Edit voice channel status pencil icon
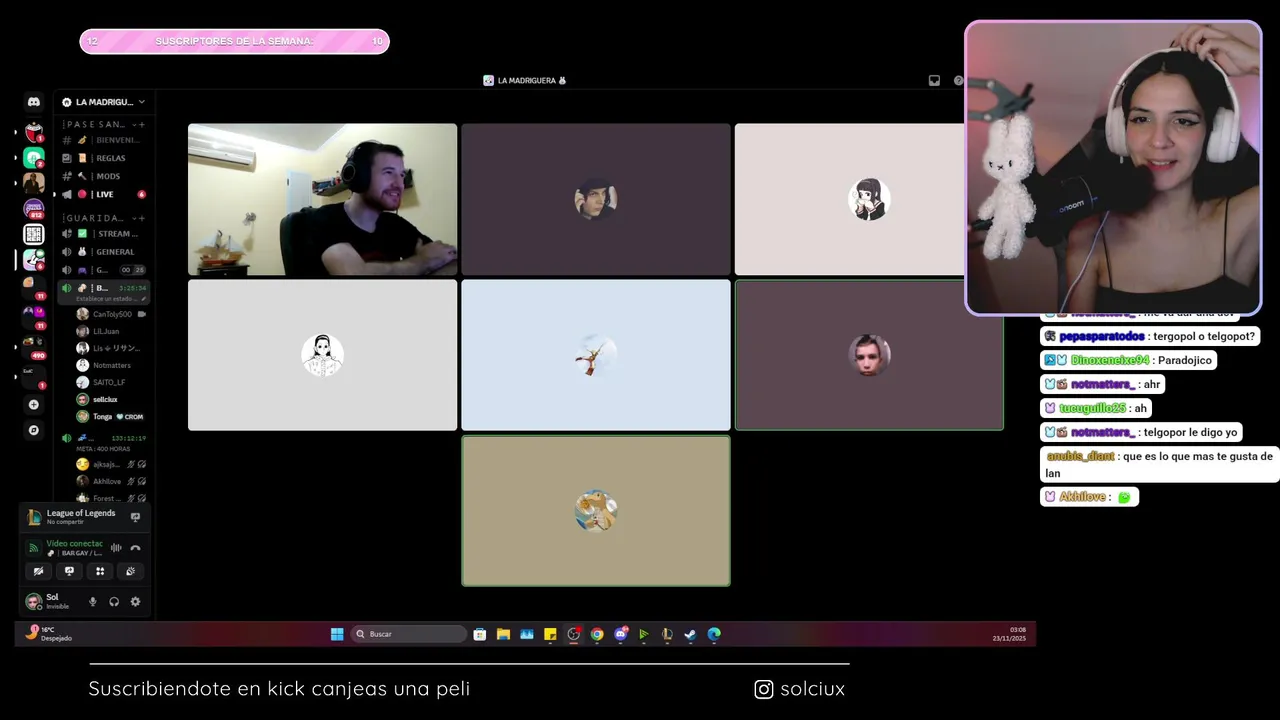1280x720 pixels. coord(144,299)
